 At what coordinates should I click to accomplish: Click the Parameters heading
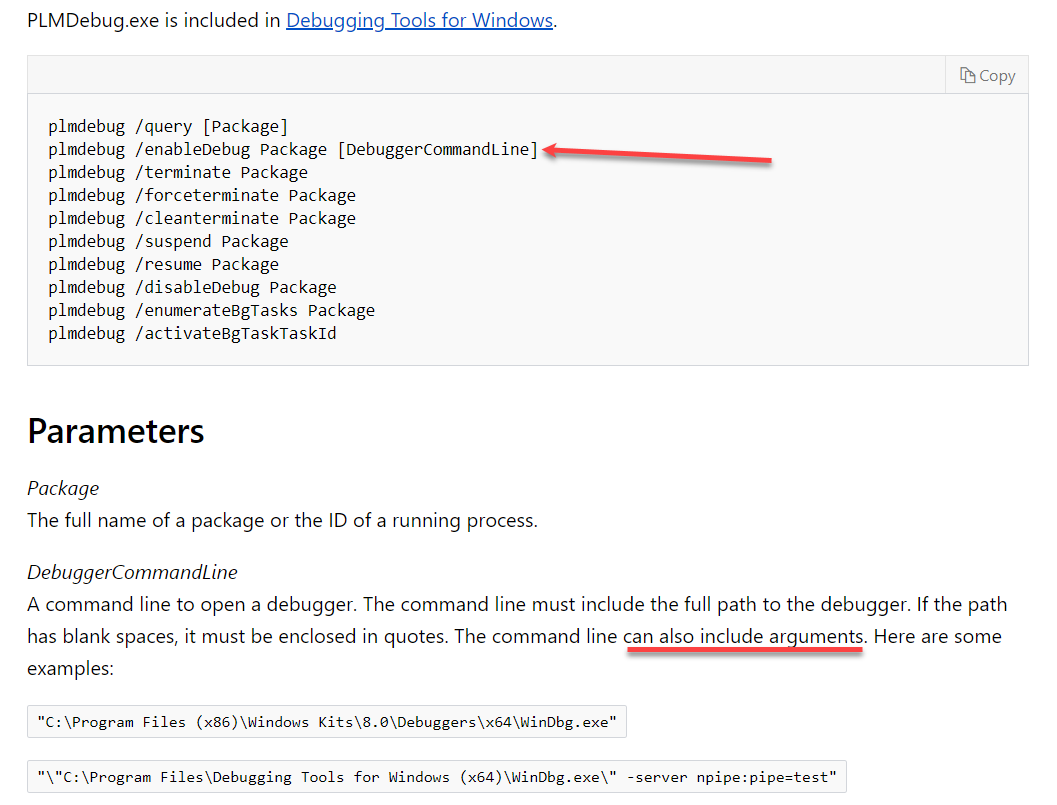point(116,431)
